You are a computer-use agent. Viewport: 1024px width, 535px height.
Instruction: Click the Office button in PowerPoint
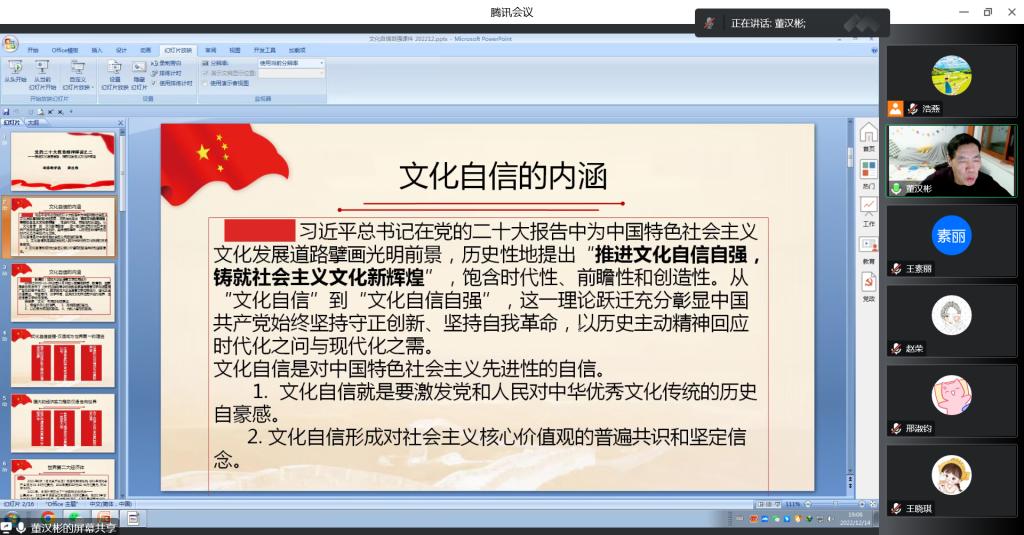tap(10, 44)
